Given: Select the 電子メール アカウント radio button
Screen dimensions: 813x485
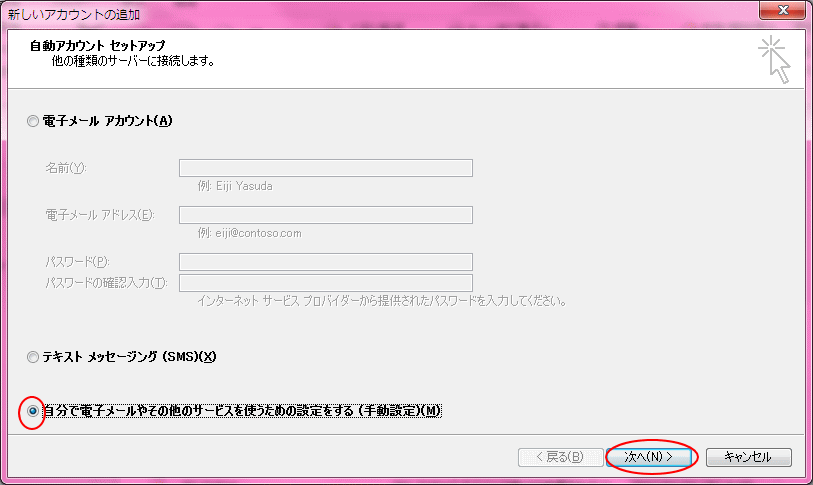Looking at the screenshot, I should pos(33,121).
